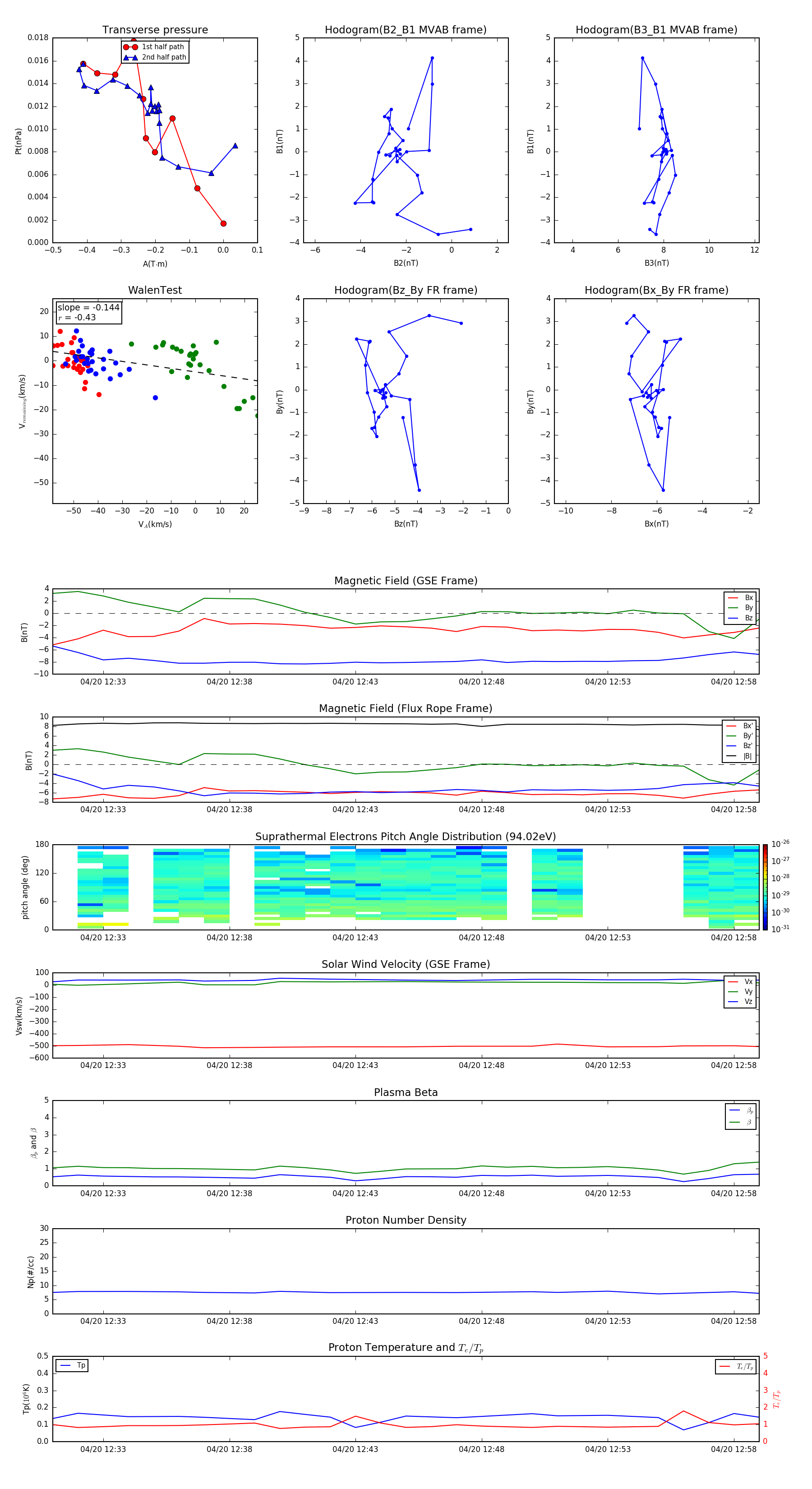Click the 'Vsw(km/s)' y-axis label
The height and width of the screenshot is (1489, 812).
point(19,1016)
